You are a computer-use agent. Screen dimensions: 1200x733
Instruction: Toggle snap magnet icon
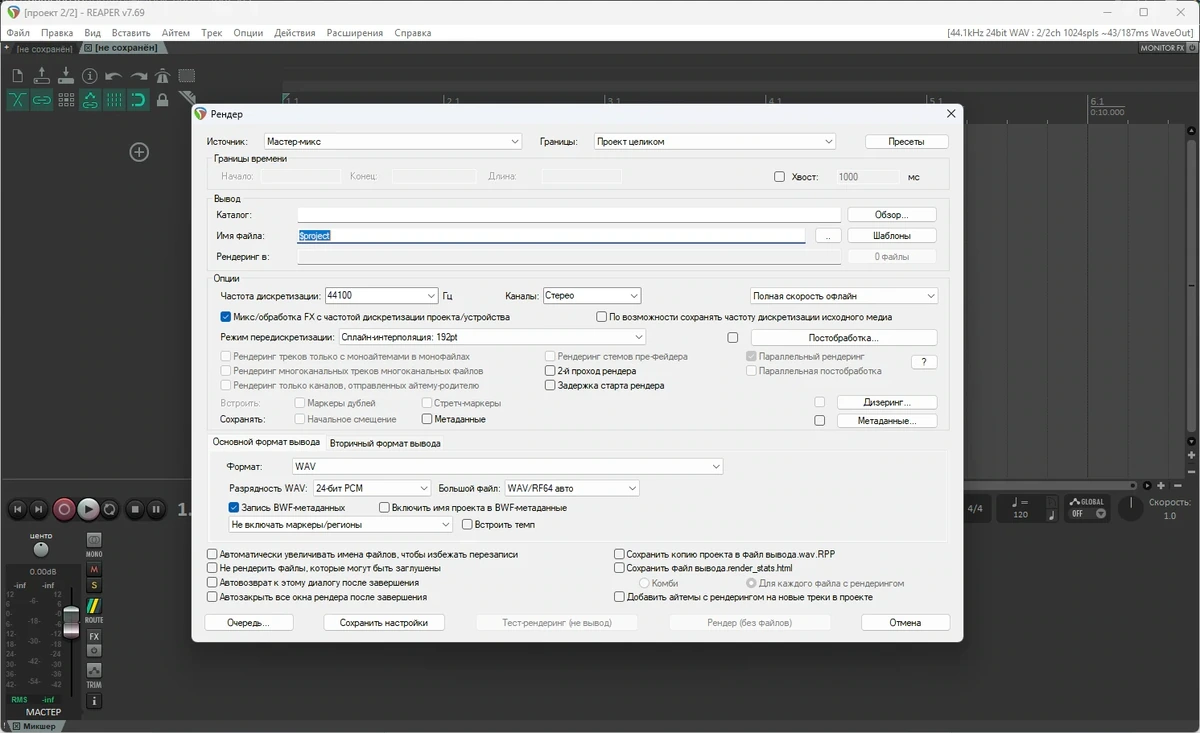(x=138, y=100)
